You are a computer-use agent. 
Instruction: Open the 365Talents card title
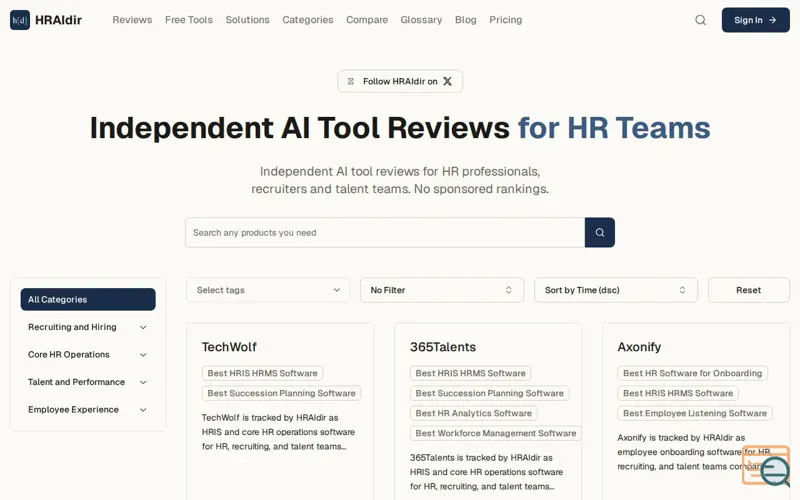[x=443, y=347]
